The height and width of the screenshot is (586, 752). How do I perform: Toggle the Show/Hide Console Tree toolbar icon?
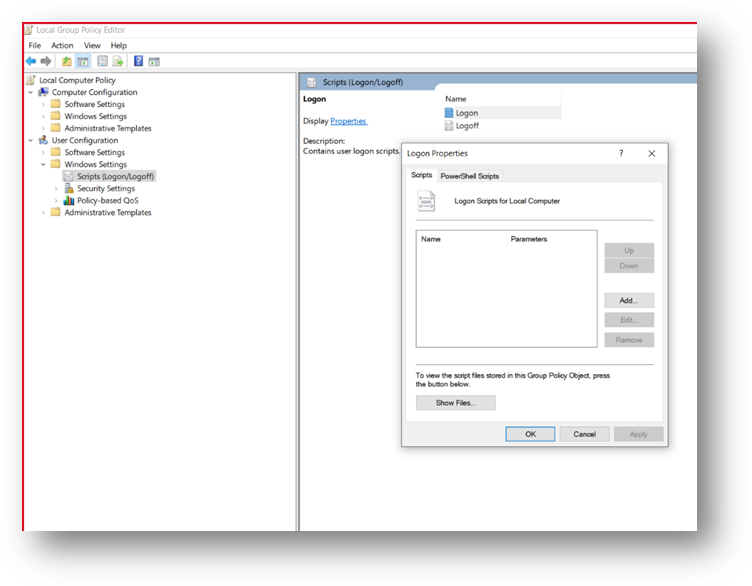pos(83,61)
